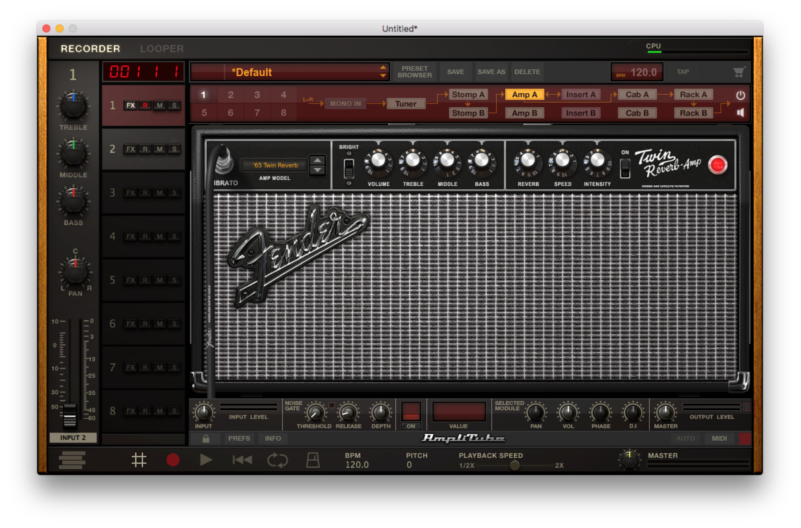
Task: Click the MIDI button
Action: 719,439
